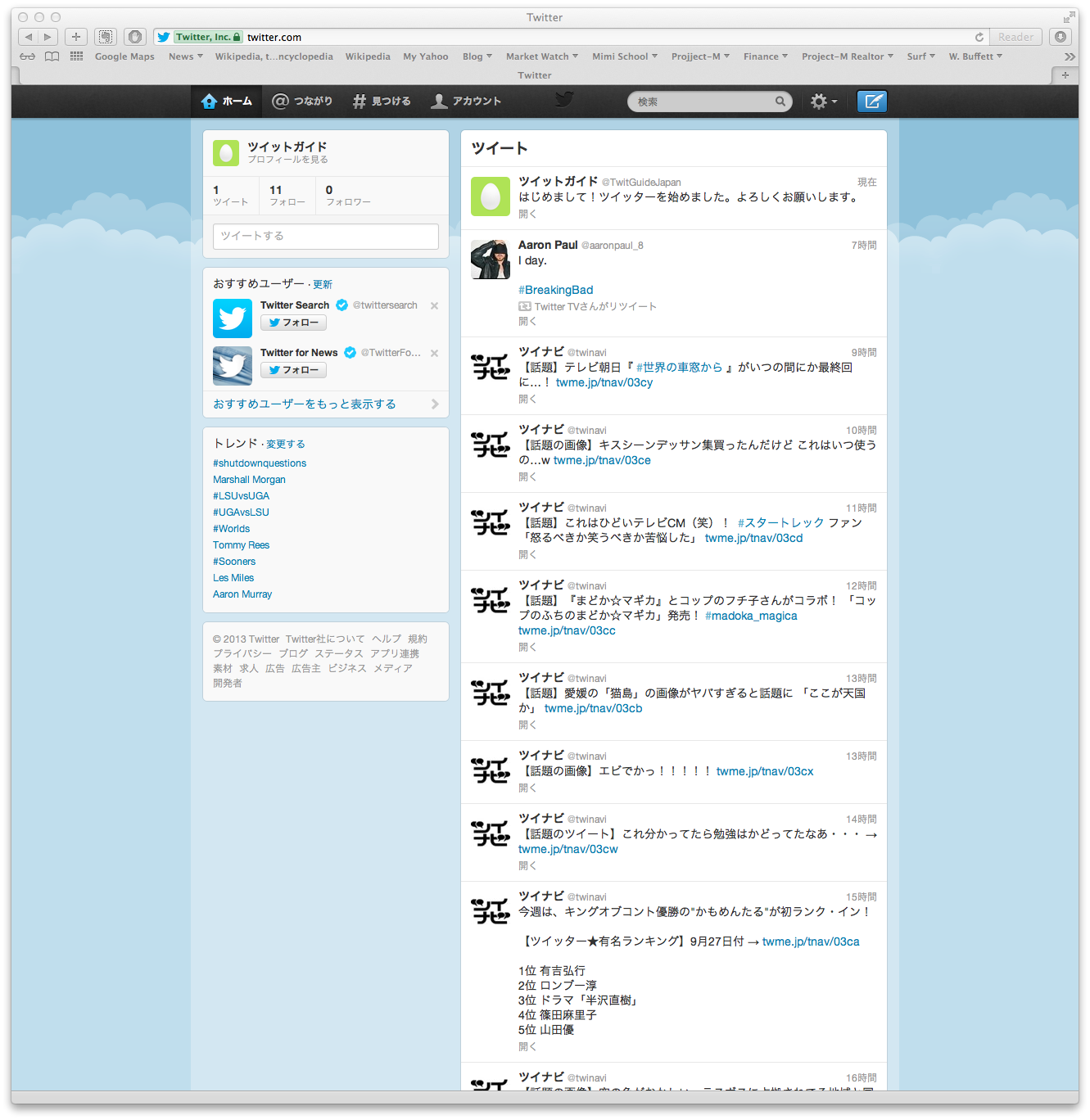The width and height of the screenshot is (1090, 1120).
Task: Open the Finance bookmarks dropdown
Action: [766, 56]
